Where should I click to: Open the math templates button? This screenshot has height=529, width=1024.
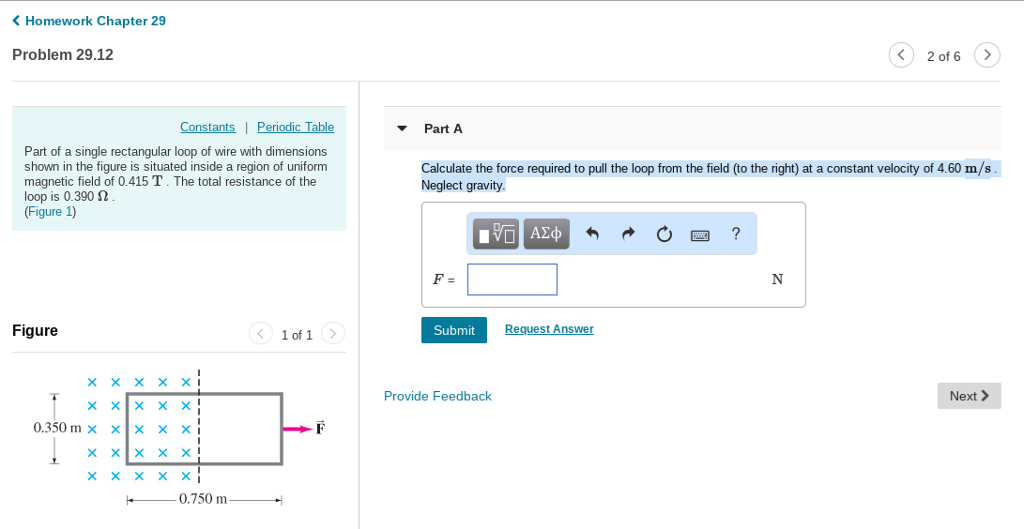point(496,234)
